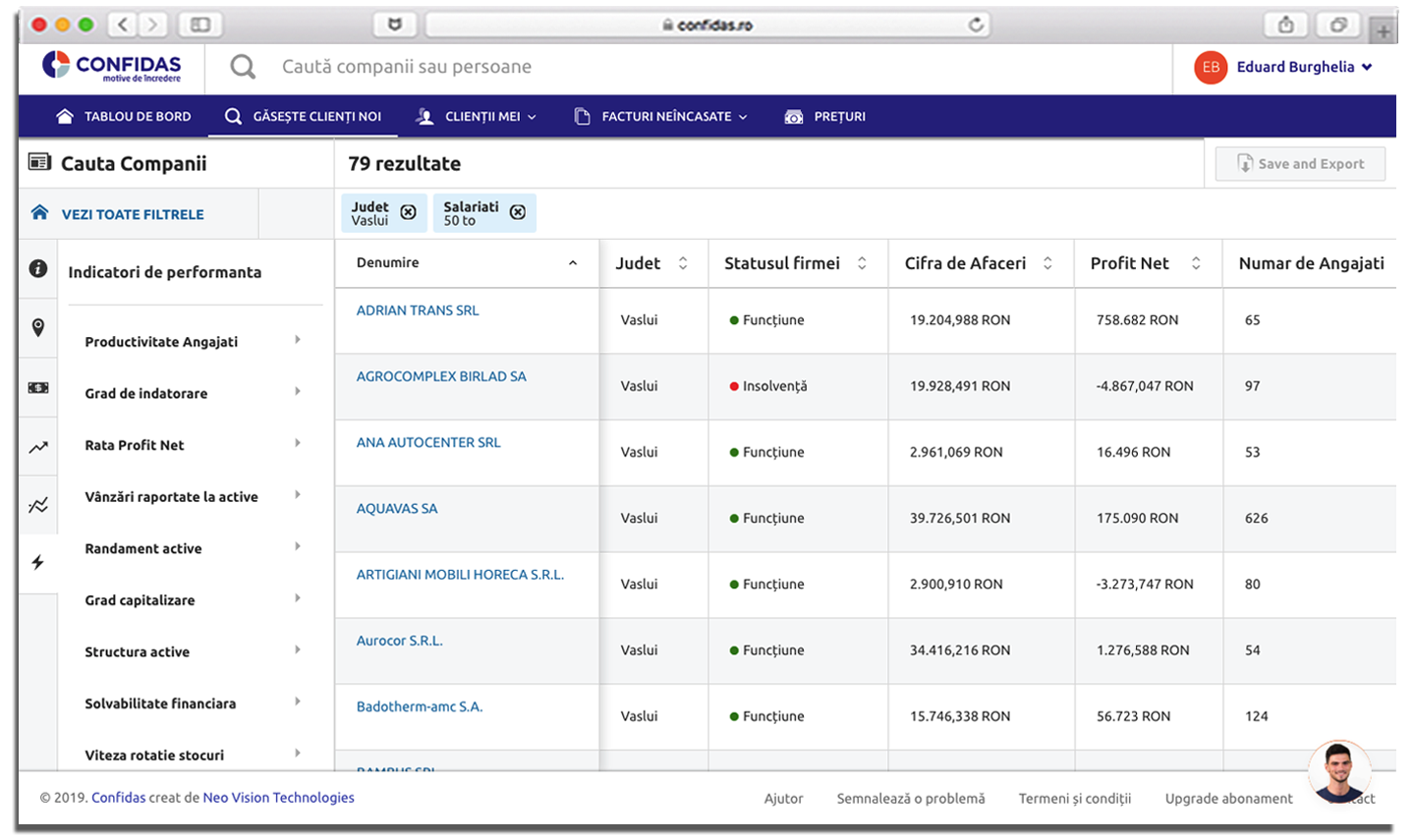Click the -3.273,747 RON profit cell
The height and width of the screenshot is (840, 1414).
coord(1145,584)
